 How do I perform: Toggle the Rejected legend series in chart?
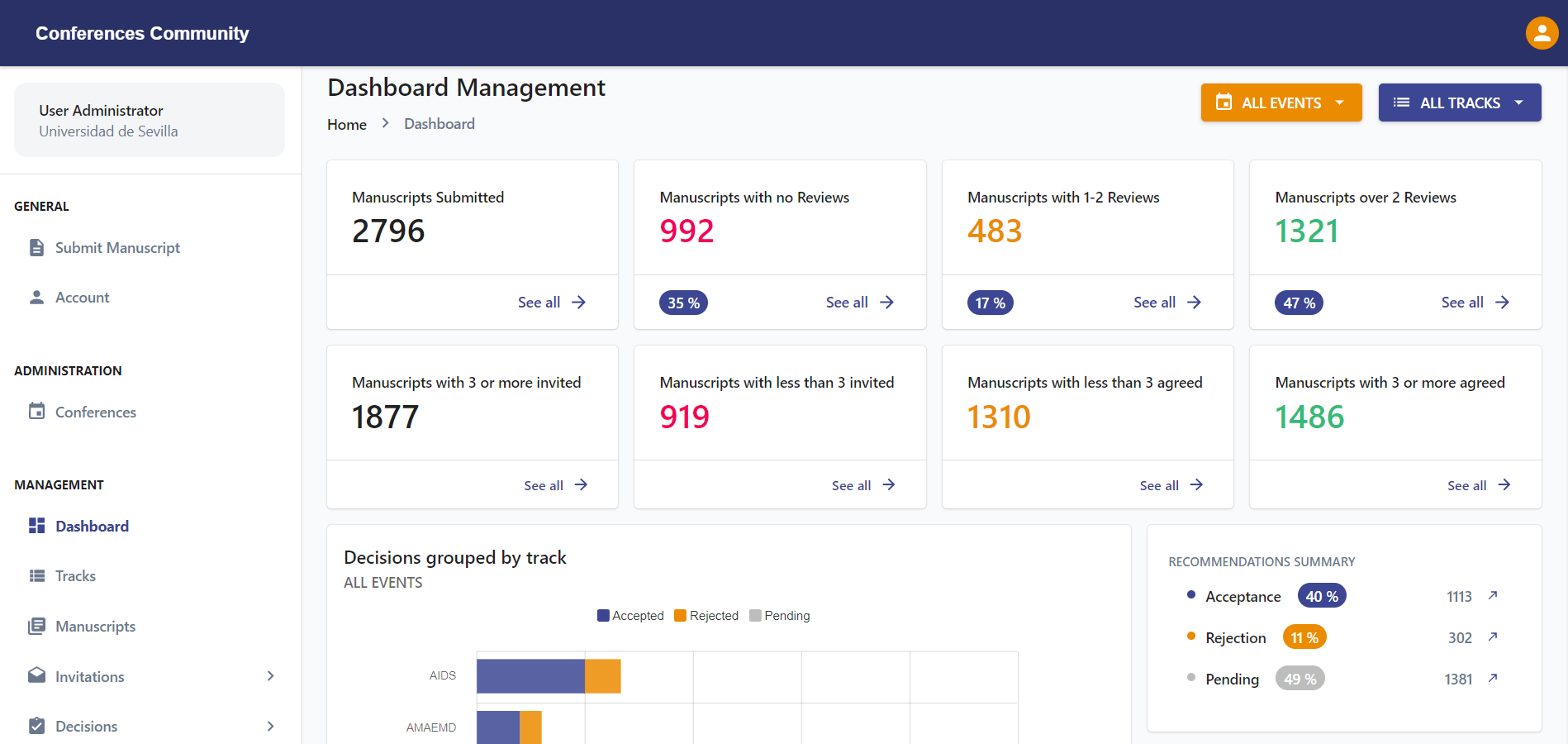point(706,616)
